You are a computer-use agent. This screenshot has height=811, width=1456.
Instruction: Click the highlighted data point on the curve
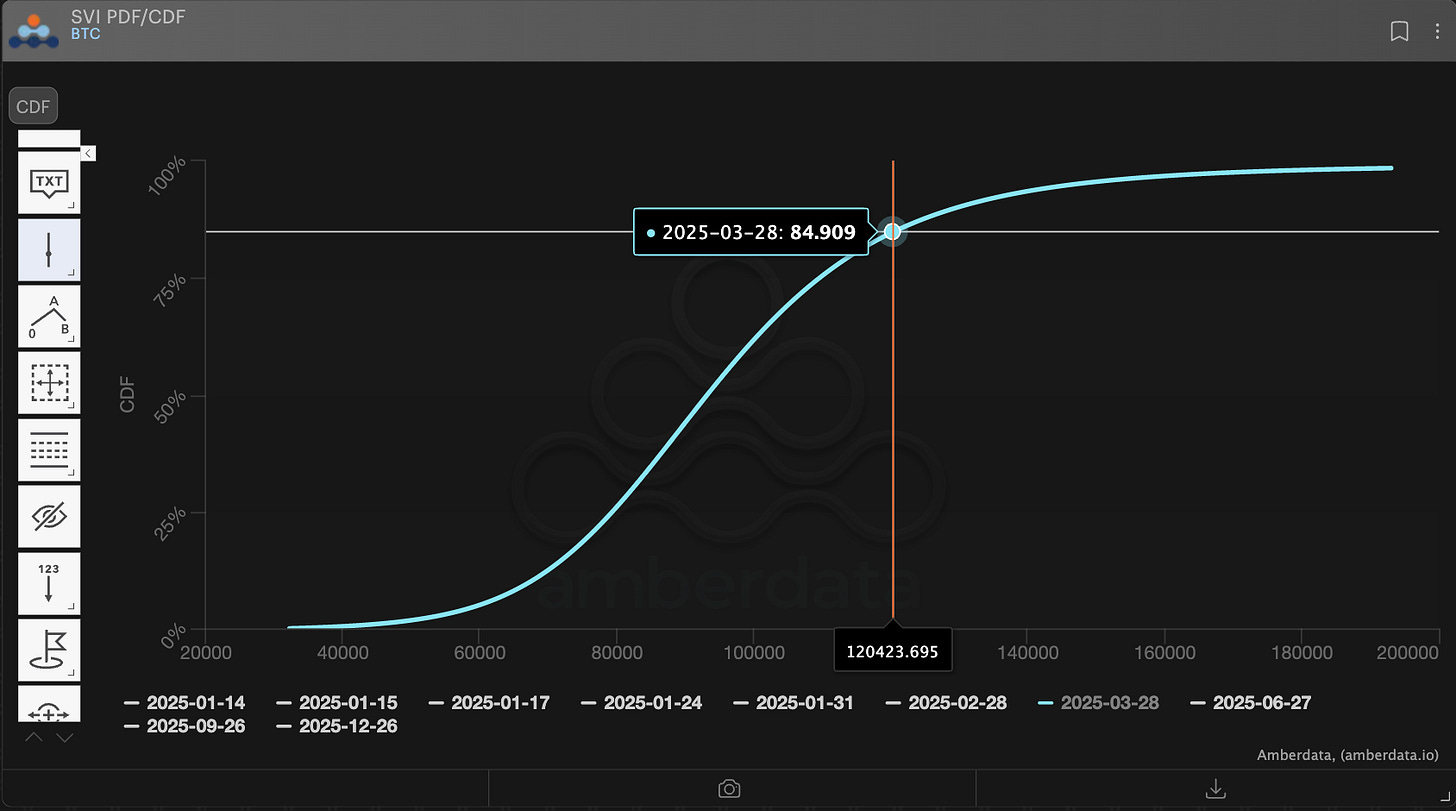[x=892, y=232]
